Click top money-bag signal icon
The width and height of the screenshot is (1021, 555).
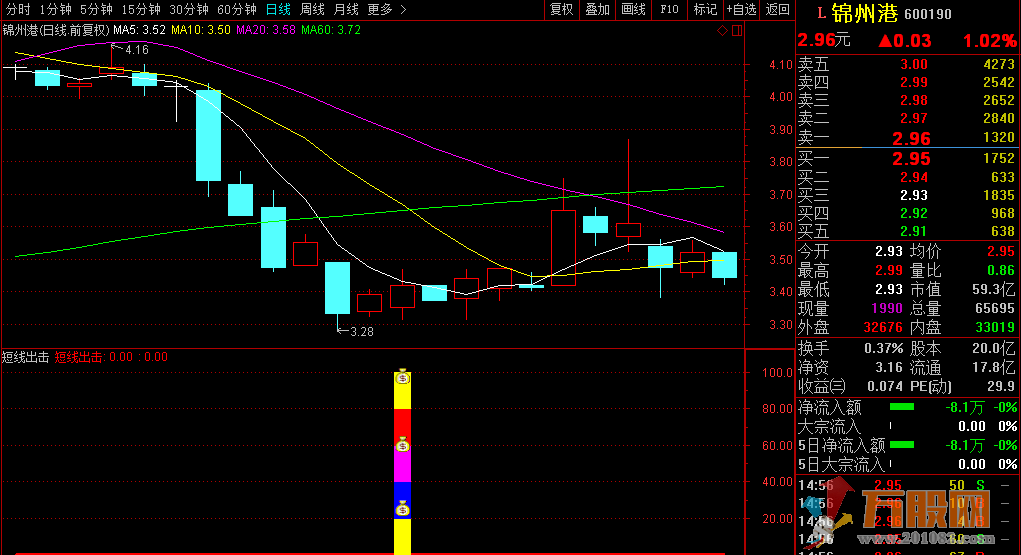point(402,377)
